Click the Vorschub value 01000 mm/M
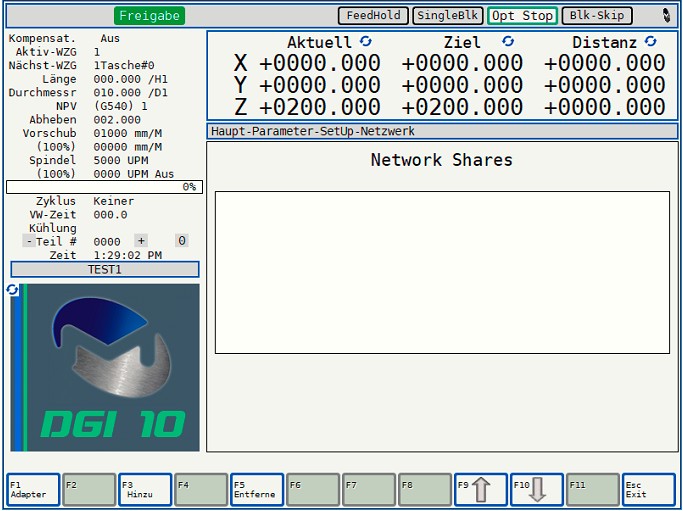 128,133
